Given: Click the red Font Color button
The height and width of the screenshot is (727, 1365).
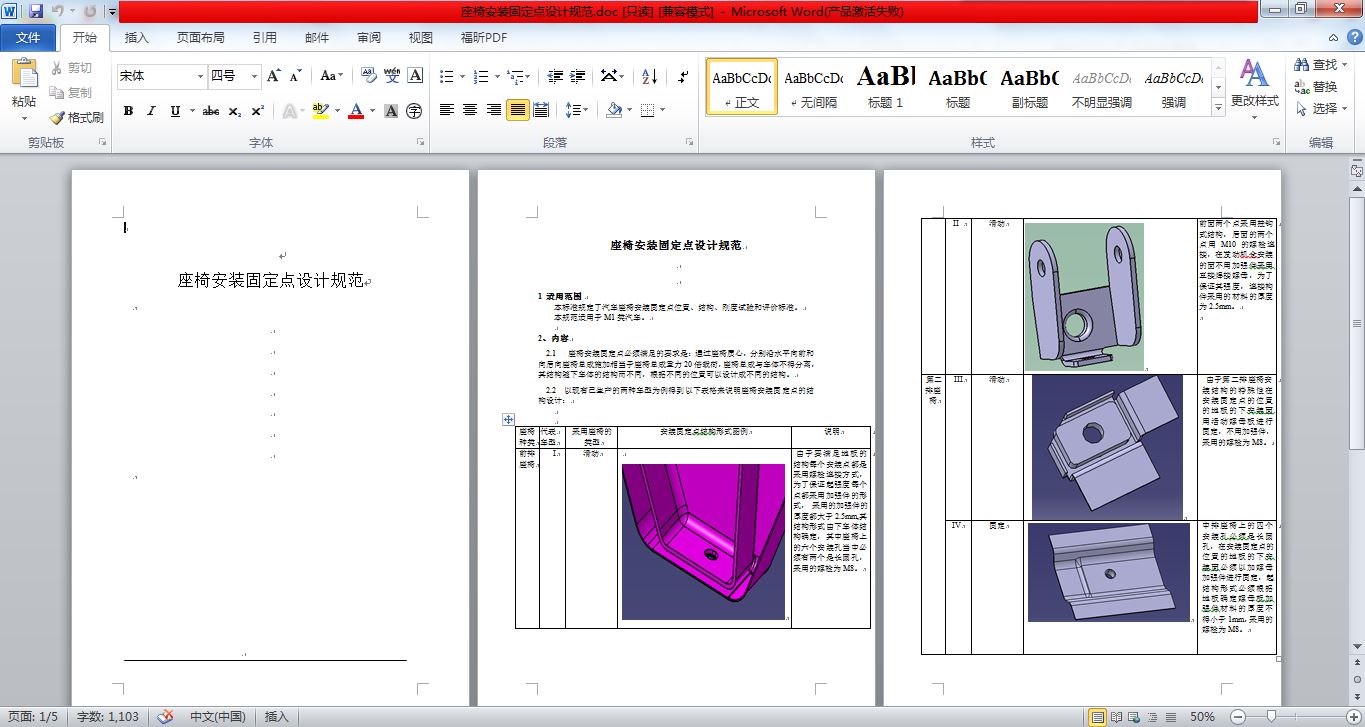Looking at the screenshot, I should 355,111.
